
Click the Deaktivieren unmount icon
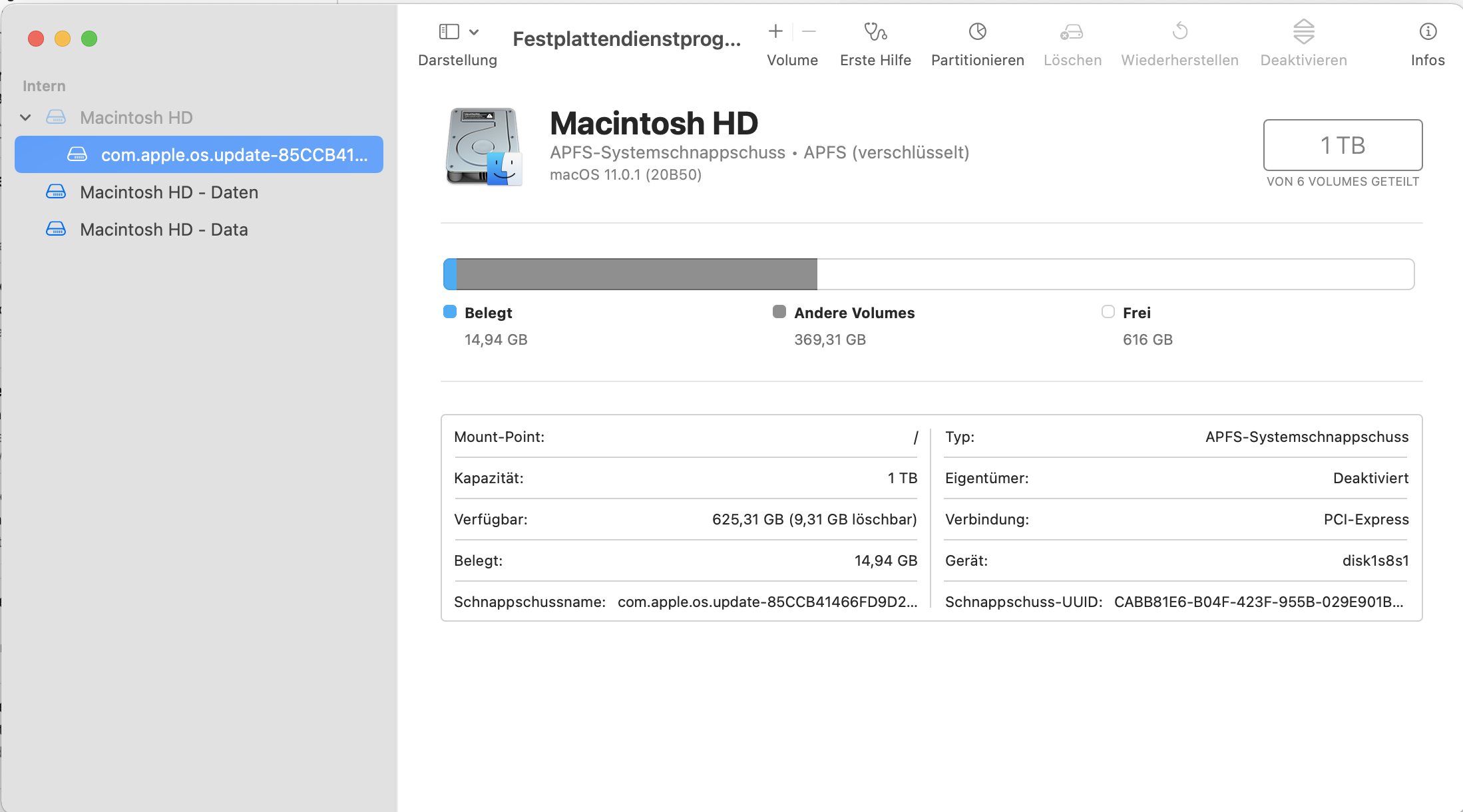pyautogui.click(x=1303, y=31)
